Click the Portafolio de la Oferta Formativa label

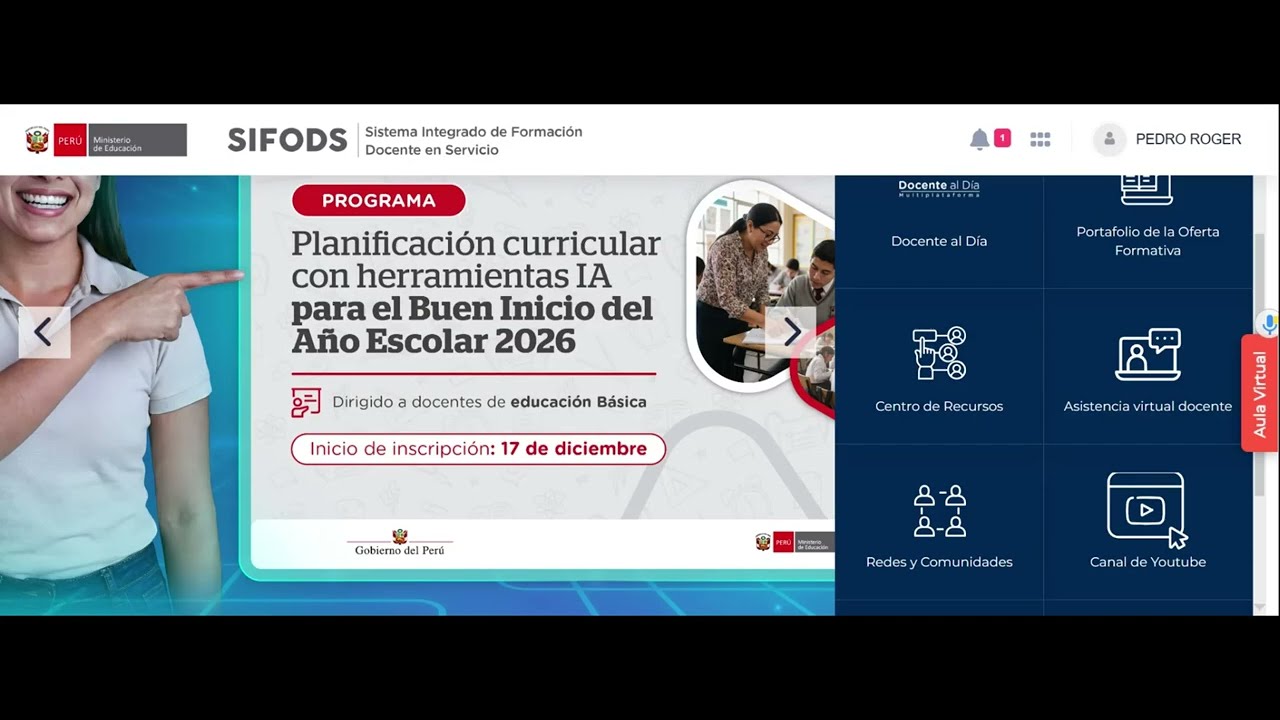click(x=1148, y=241)
